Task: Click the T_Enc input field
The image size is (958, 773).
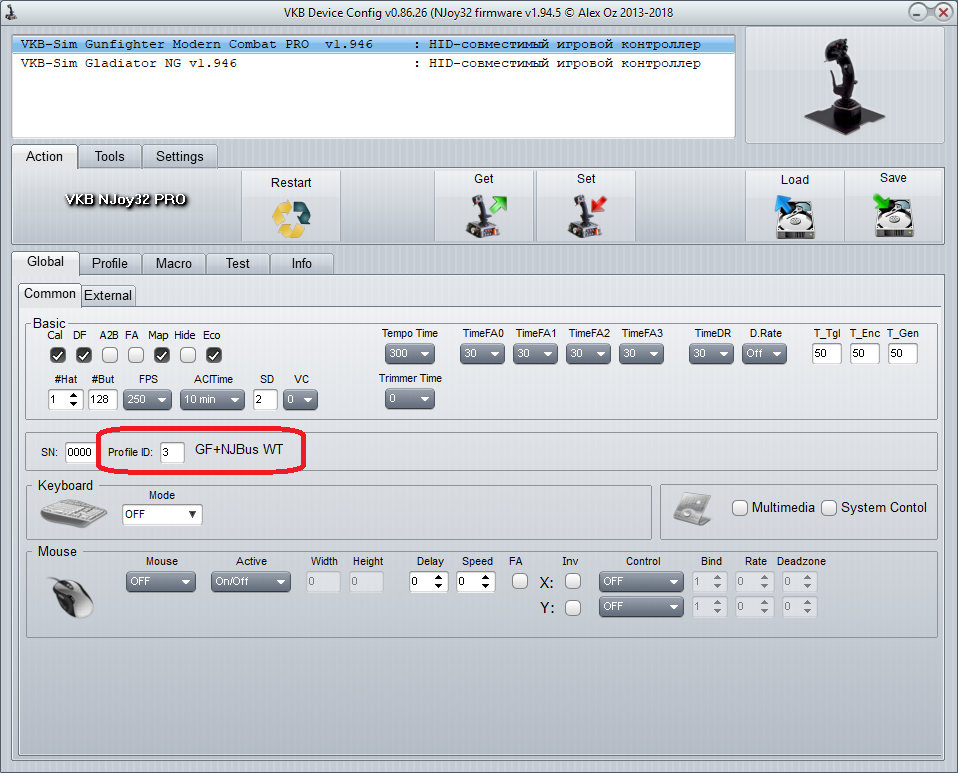Action: click(x=865, y=353)
